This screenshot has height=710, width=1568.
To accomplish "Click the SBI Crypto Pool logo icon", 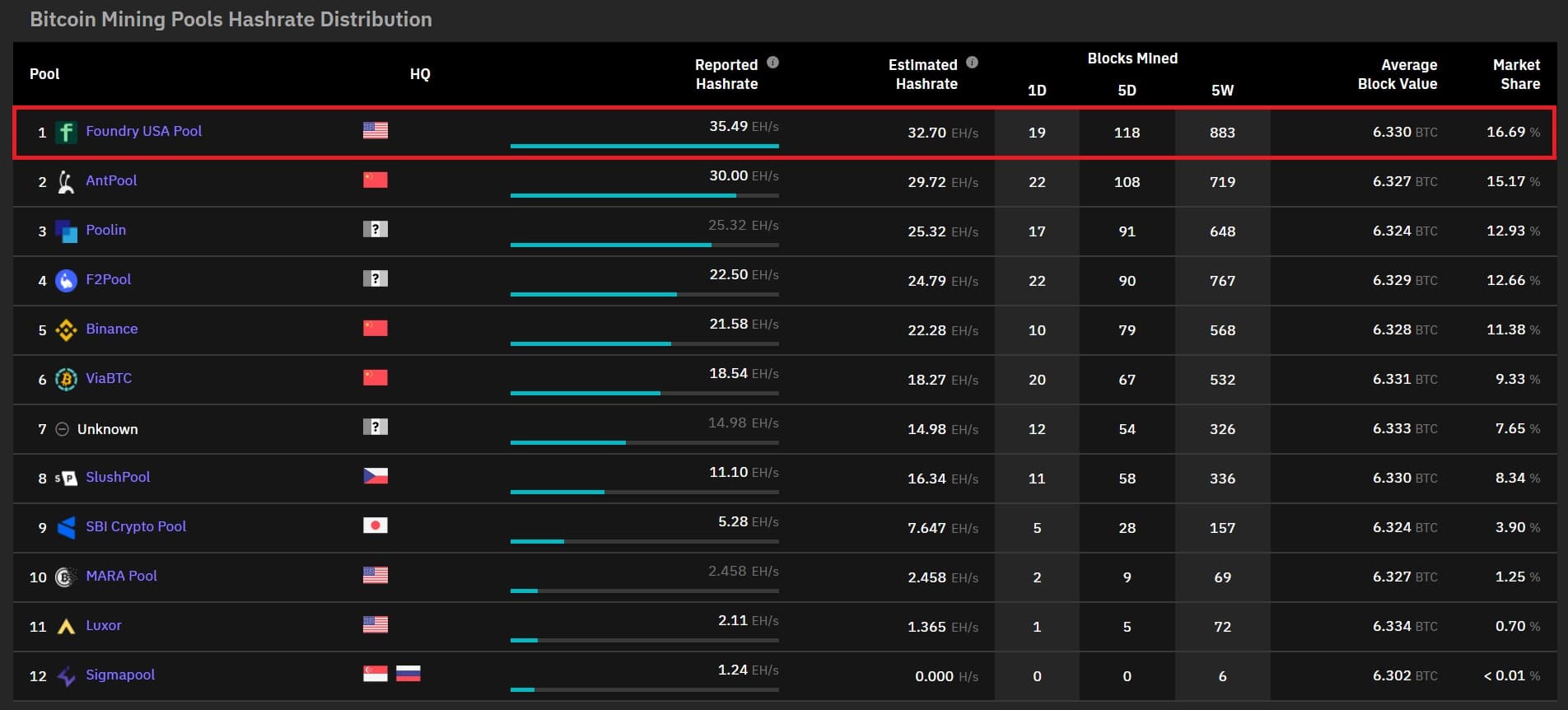I will click(x=66, y=527).
